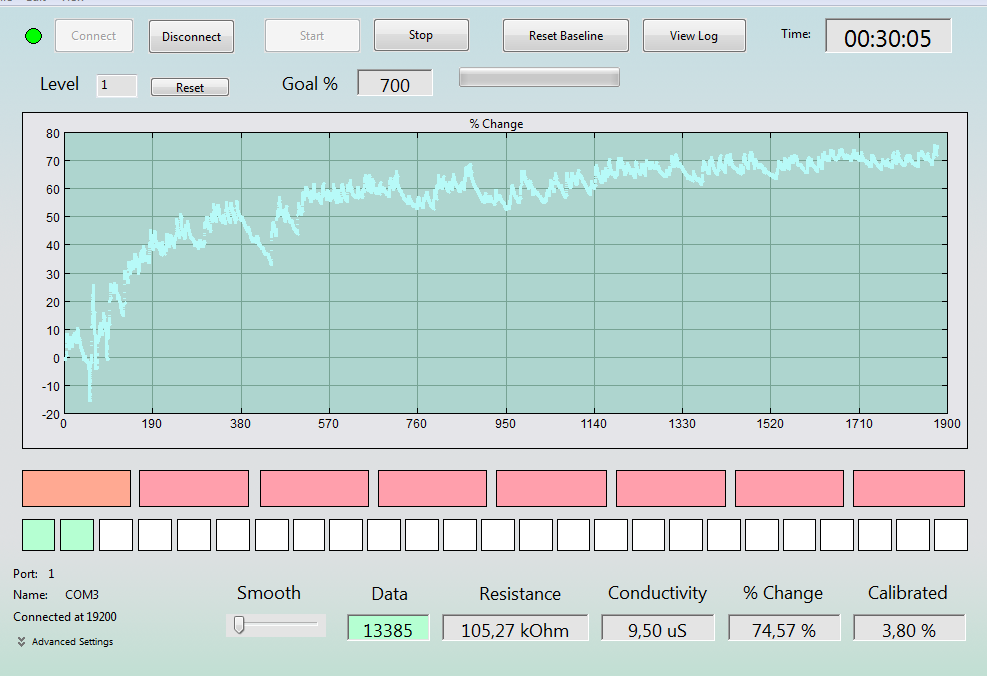Viewport: 987px width, 676px height.
Task: Click the third empty white progress square
Action: click(194, 535)
